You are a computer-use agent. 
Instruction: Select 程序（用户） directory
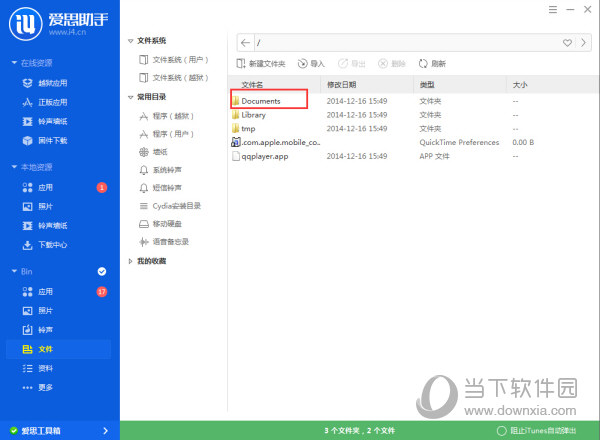[167, 134]
